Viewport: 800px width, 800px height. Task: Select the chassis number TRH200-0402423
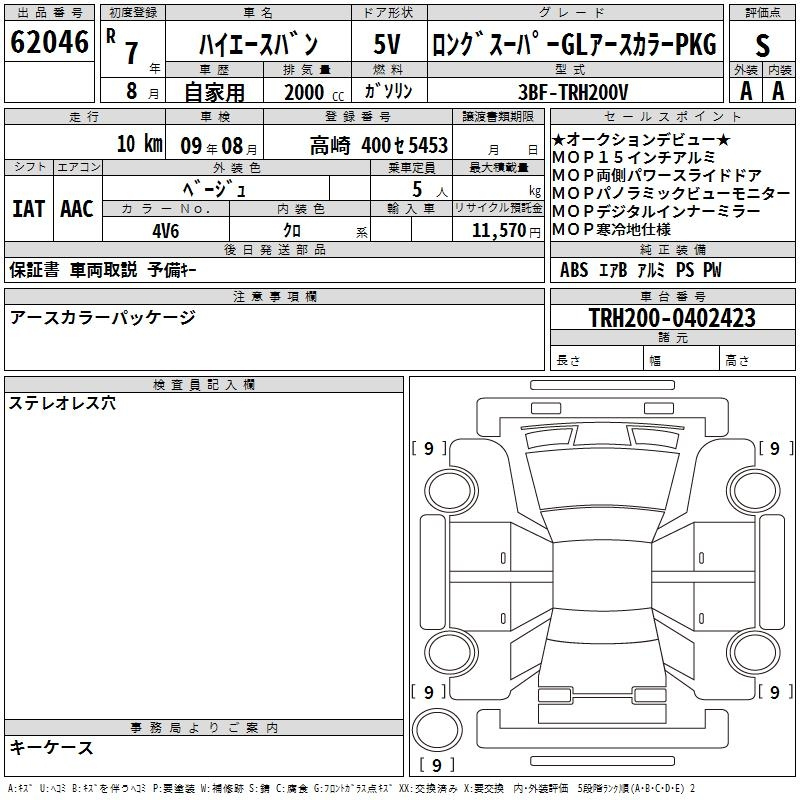pyautogui.click(x=671, y=318)
